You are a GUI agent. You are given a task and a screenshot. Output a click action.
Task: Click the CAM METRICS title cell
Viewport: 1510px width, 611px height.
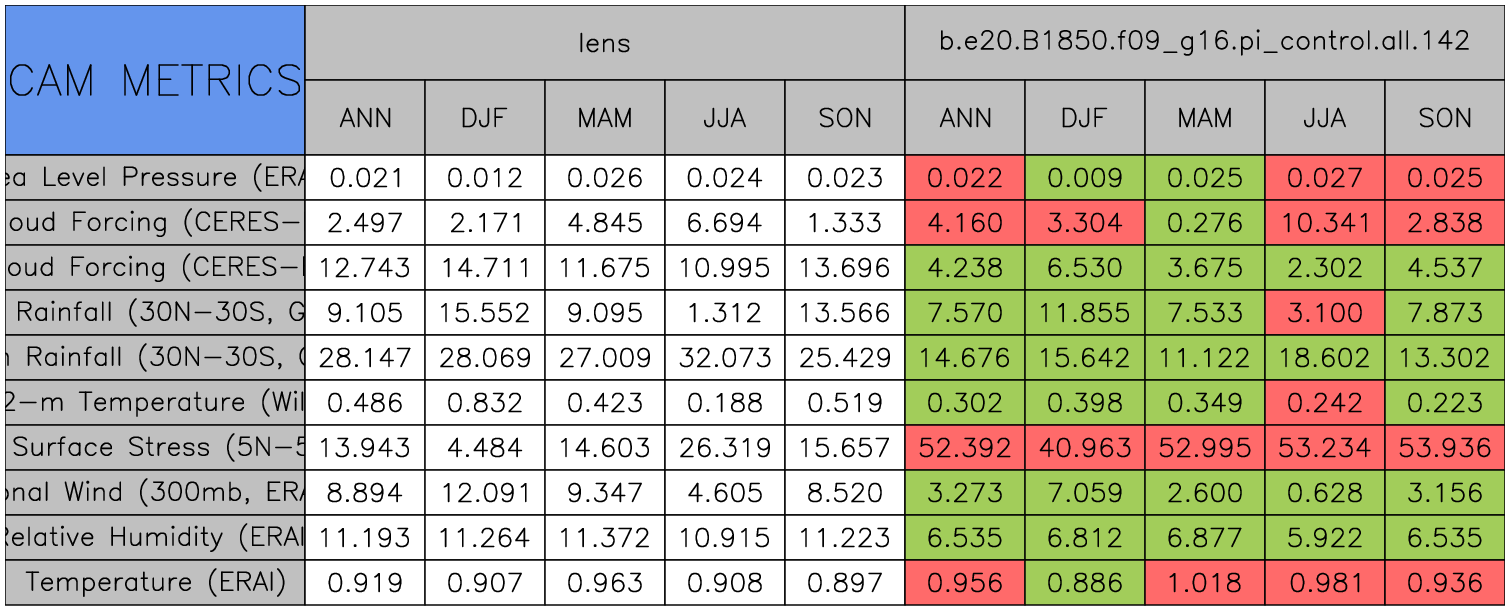click(155, 80)
